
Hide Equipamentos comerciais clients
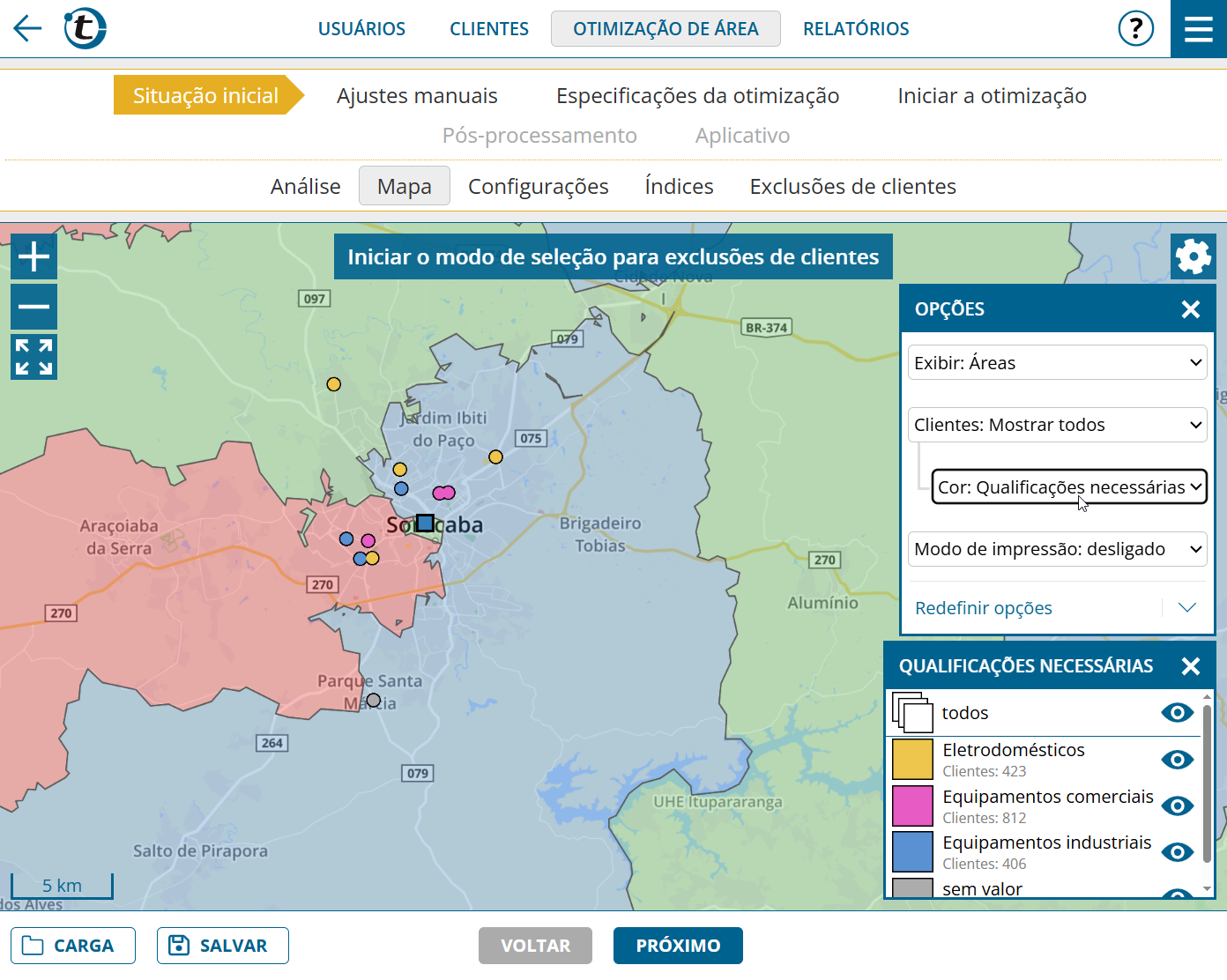(1177, 806)
